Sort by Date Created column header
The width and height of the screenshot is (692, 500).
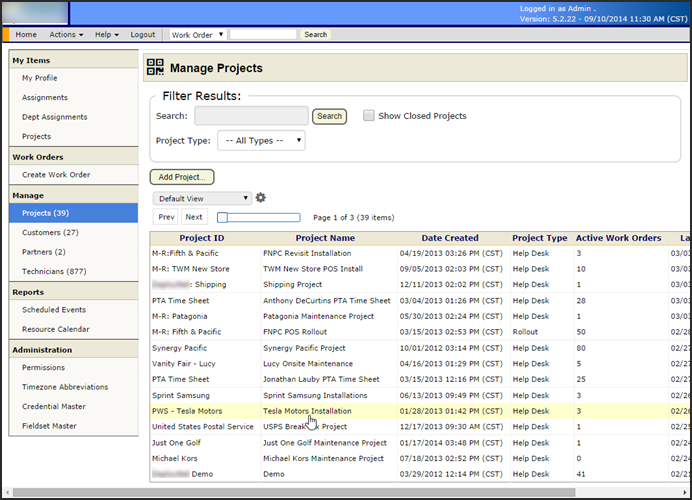[x=450, y=238]
